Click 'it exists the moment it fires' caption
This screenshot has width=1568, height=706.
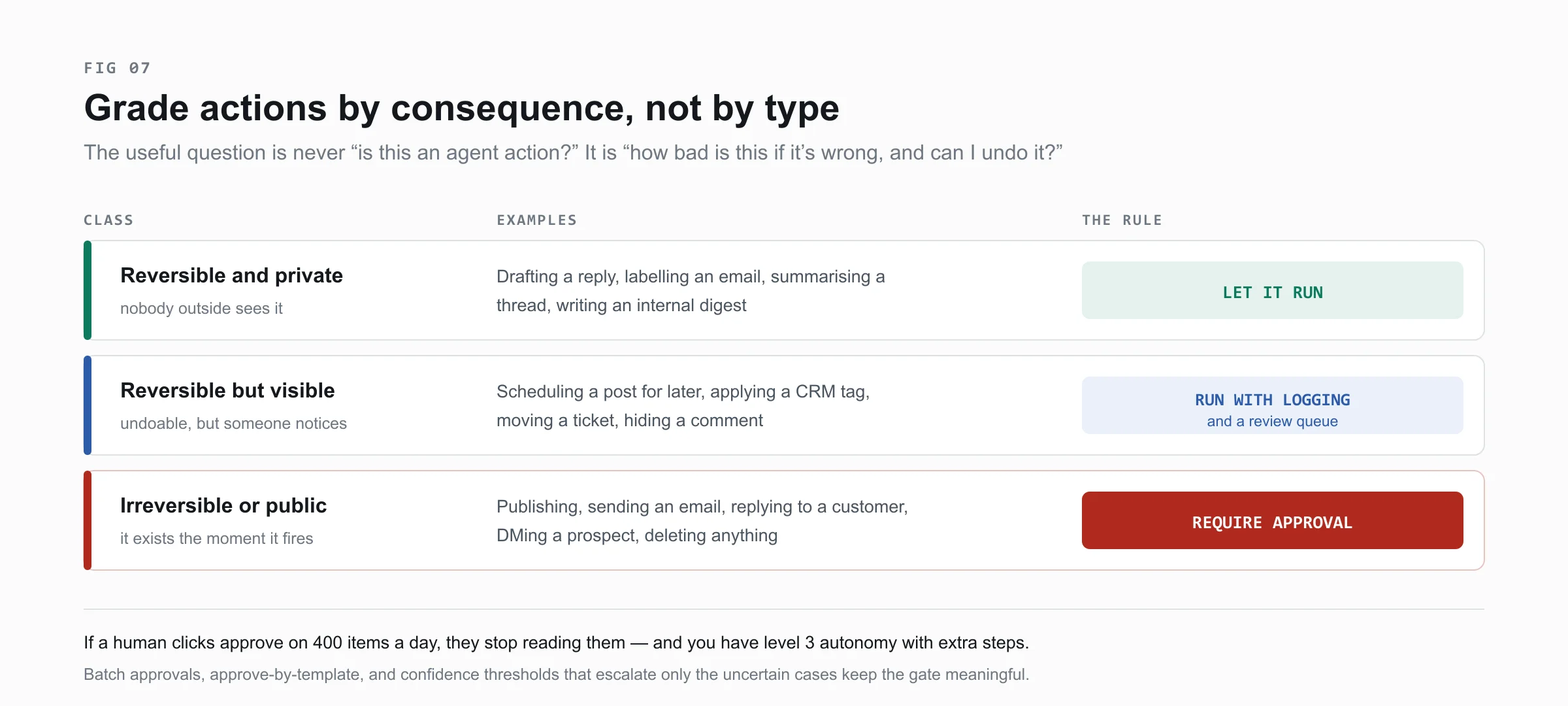pyautogui.click(x=216, y=539)
